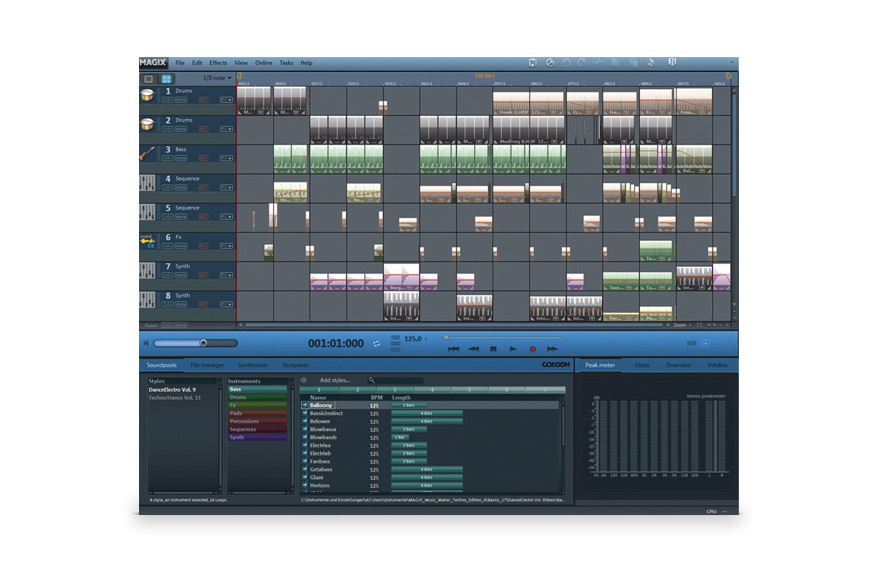This screenshot has height=580, width=880.
Task: Click the save project icon in top toolbar
Action: coord(533,63)
